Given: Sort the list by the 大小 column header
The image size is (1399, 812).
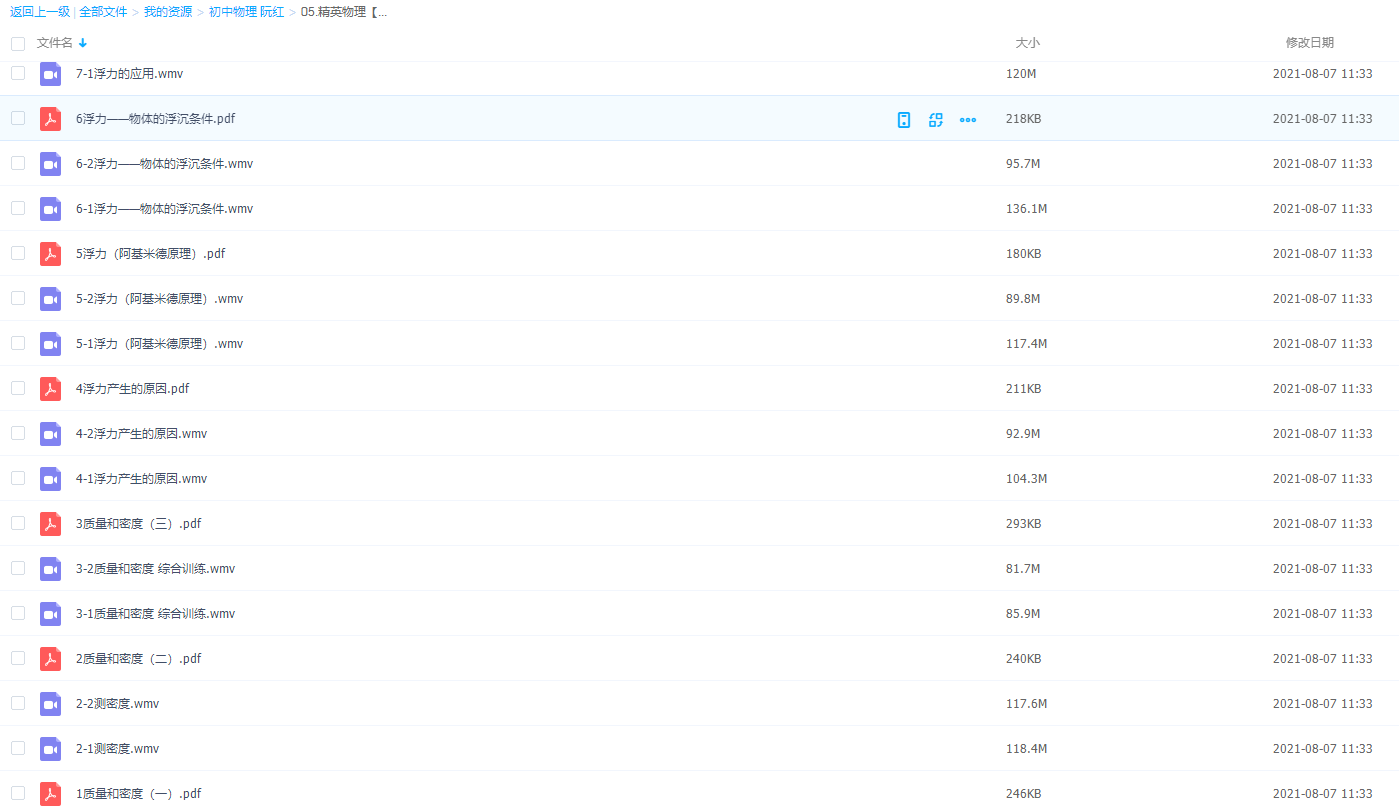Looking at the screenshot, I should coord(1027,43).
